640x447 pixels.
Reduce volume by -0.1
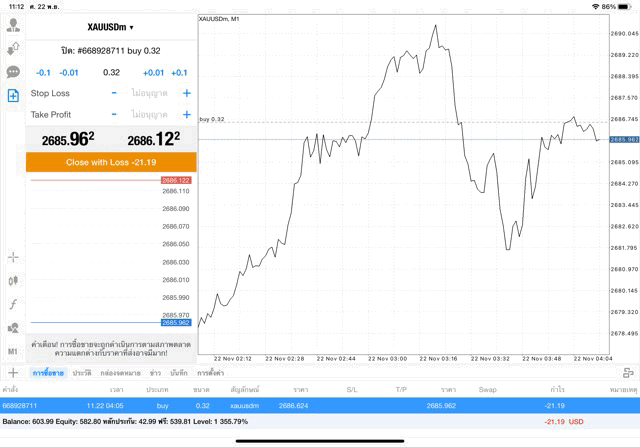[x=43, y=72]
